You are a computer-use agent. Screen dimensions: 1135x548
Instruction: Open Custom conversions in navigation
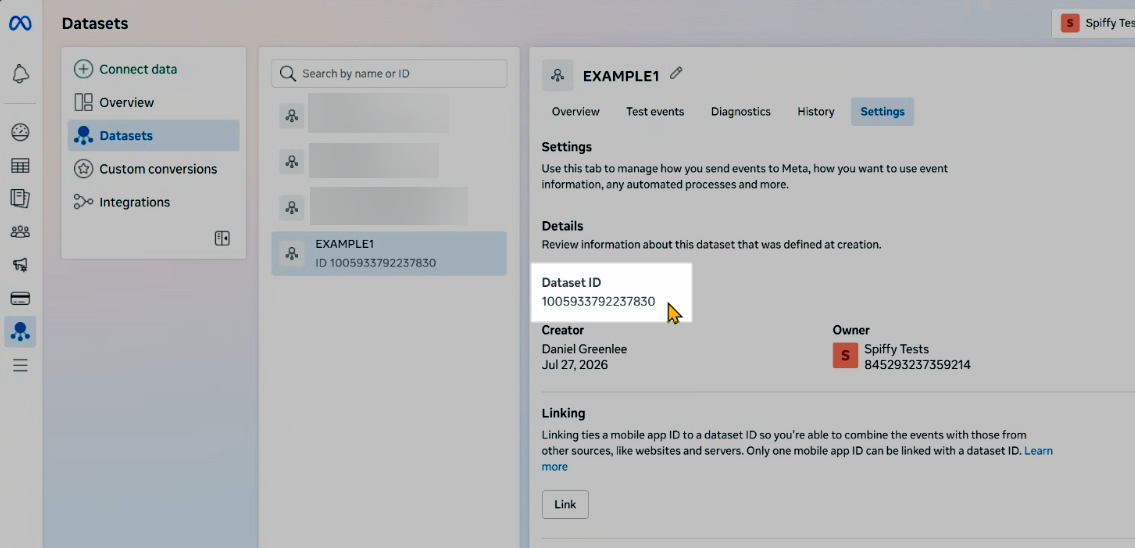[x=153, y=169]
